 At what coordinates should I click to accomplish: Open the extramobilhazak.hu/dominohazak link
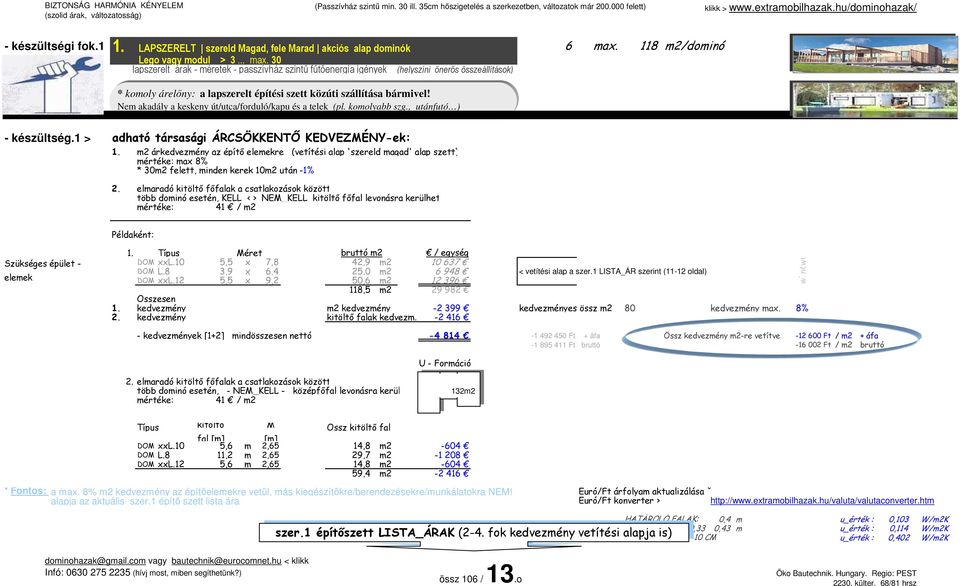[x=822, y=8]
